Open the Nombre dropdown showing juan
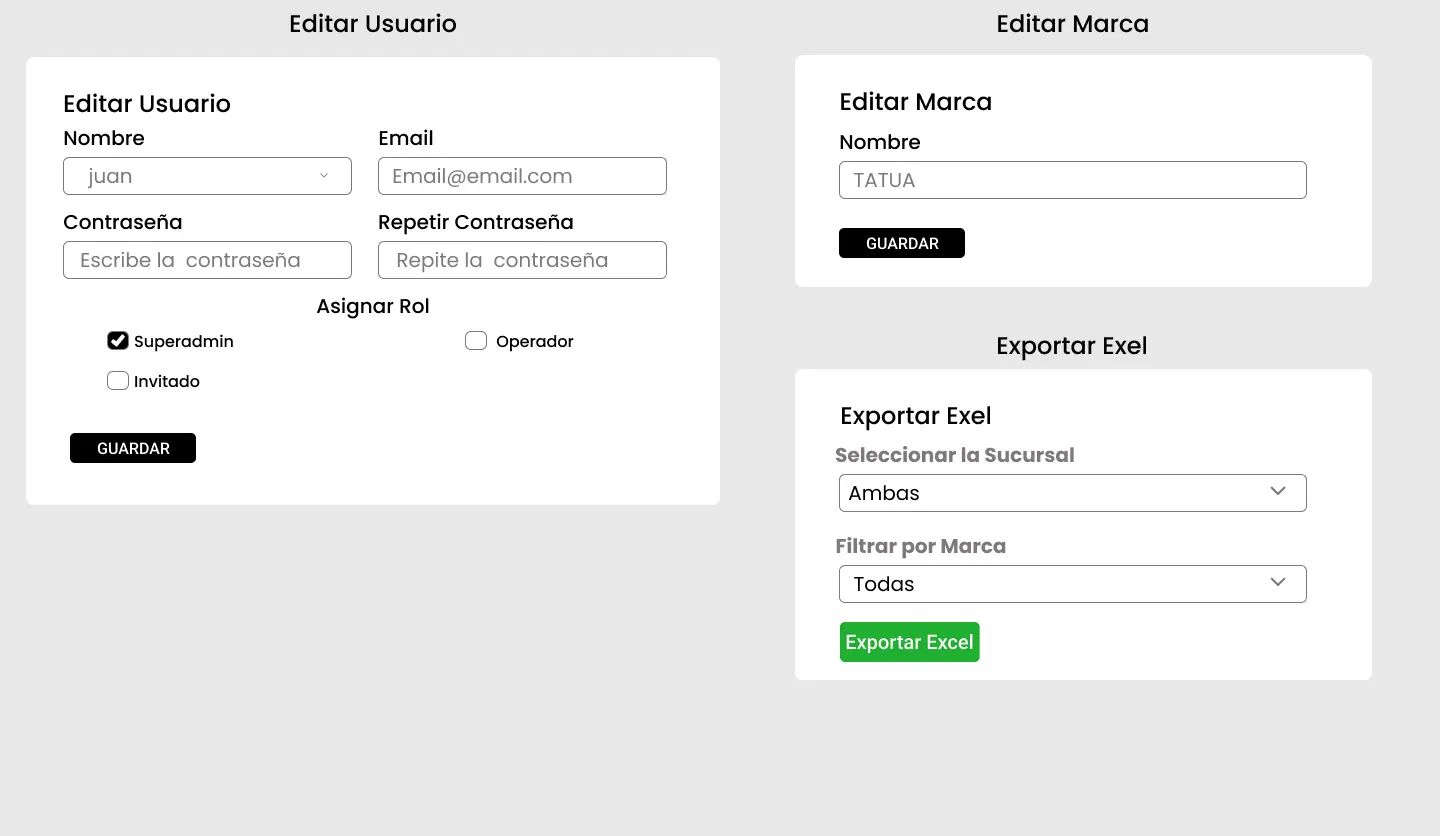This screenshot has height=836, width=1440. click(x=207, y=176)
